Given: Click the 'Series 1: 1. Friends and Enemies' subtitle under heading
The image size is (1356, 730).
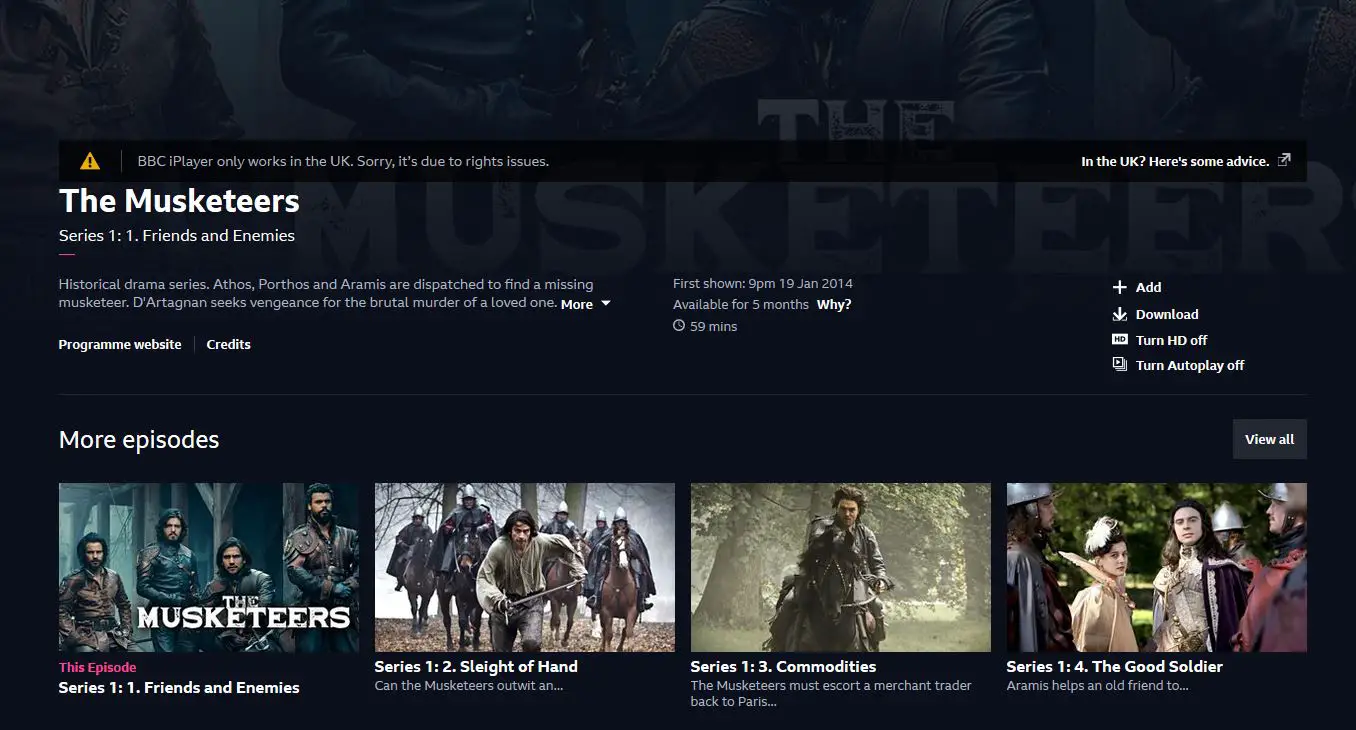Looking at the screenshot, I should pyautogui.click(x=177, y=236).
